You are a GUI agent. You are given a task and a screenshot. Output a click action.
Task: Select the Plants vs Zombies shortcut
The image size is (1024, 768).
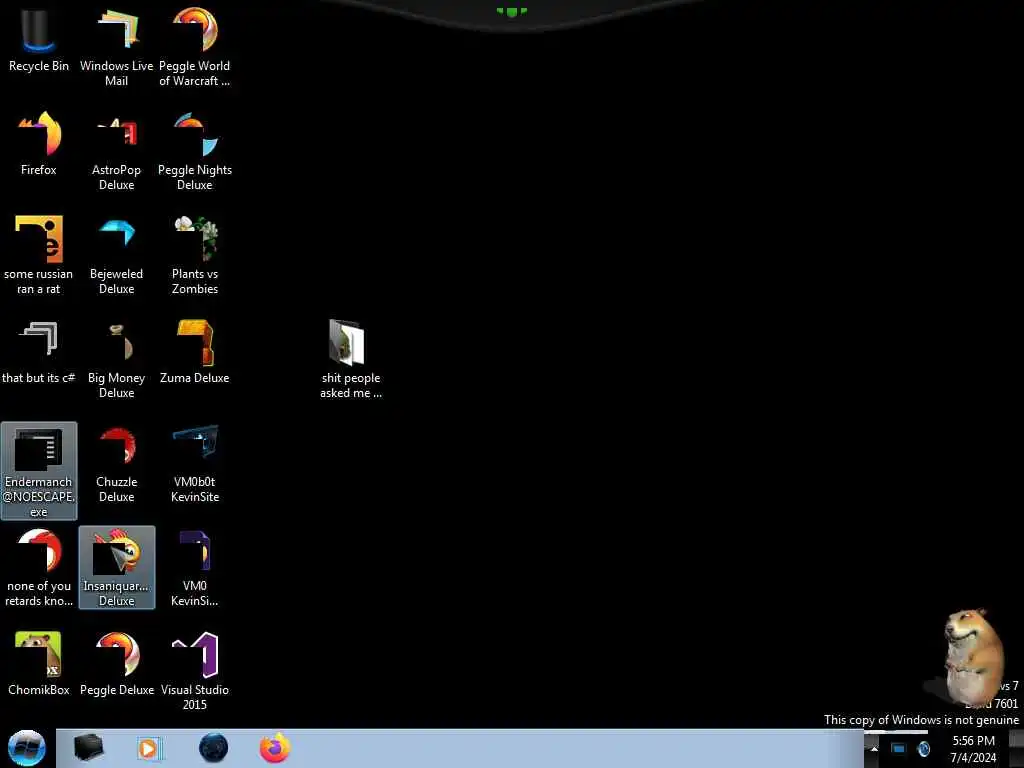click(x=195, y=255)
